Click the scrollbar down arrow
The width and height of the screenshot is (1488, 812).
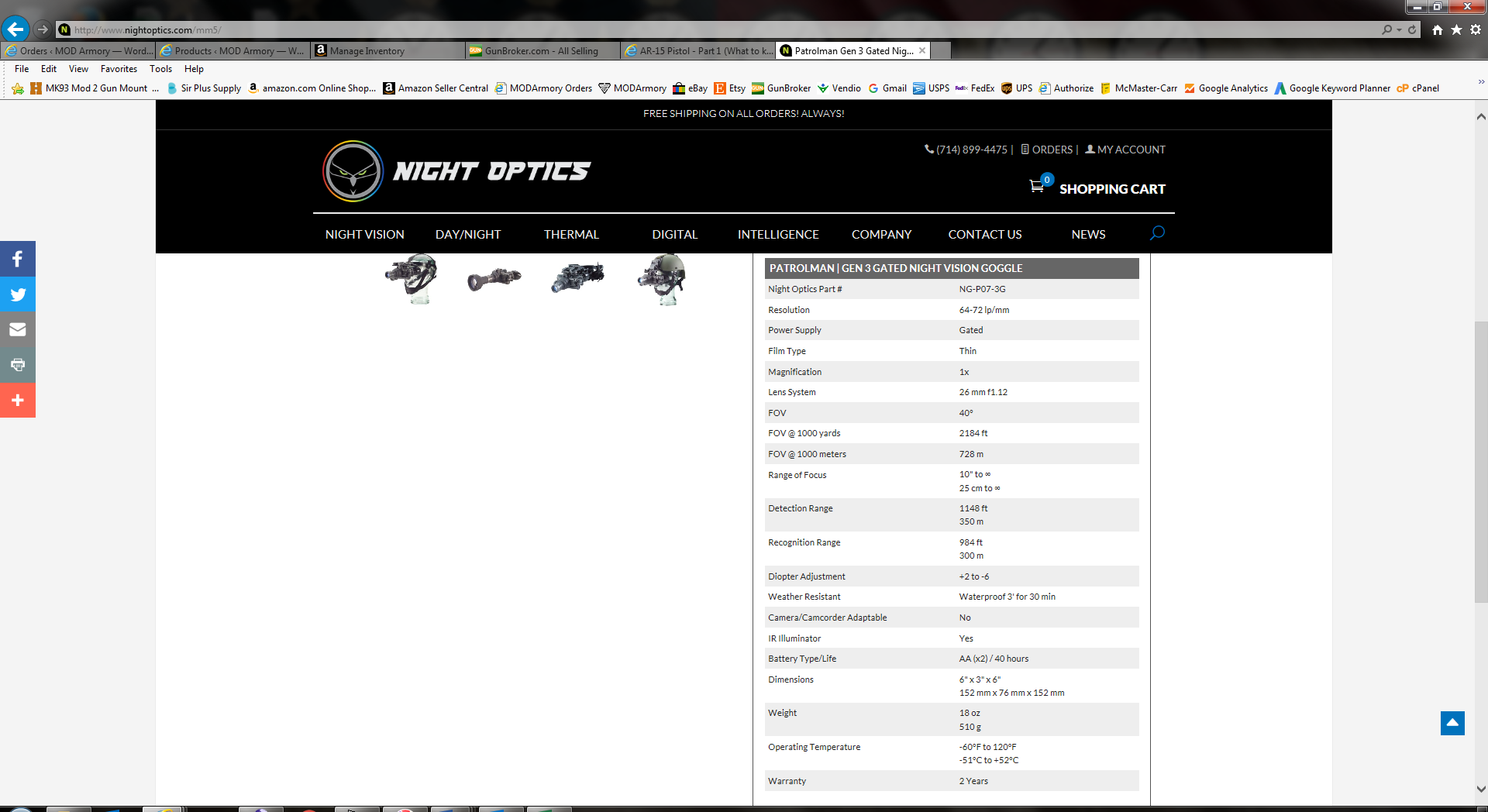[x=1481, y=789]
